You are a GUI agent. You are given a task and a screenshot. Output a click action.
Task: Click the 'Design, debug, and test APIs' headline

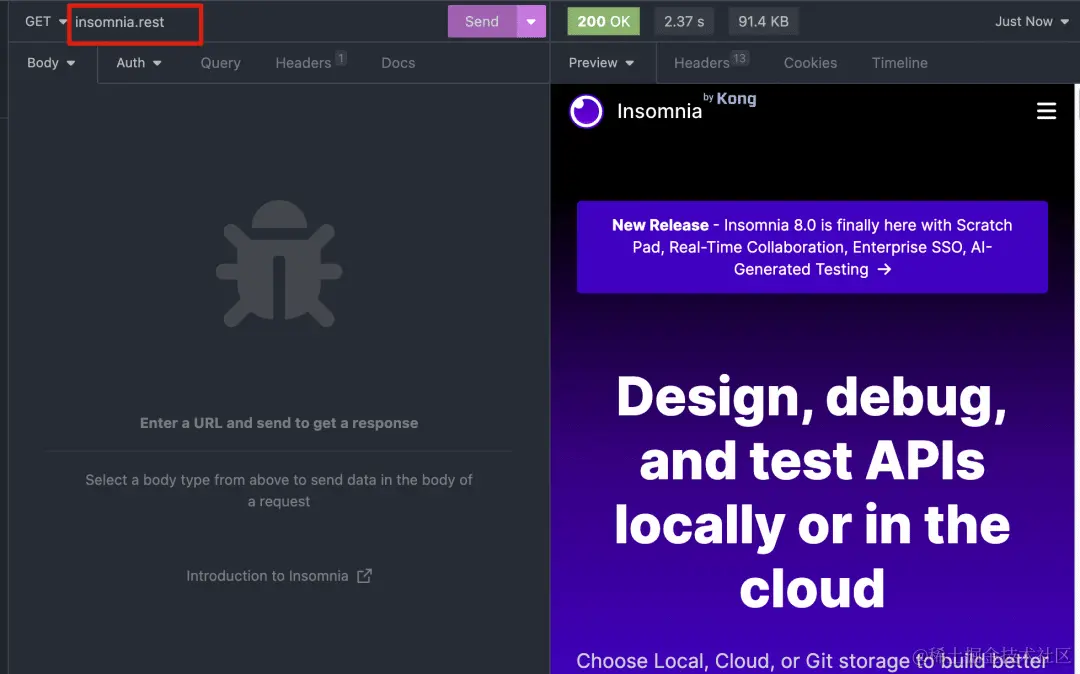(812, 492)
